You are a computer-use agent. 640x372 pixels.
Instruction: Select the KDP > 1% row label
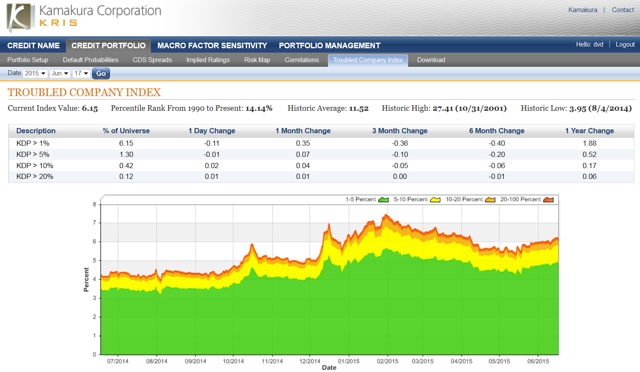(x=33, y=143)
